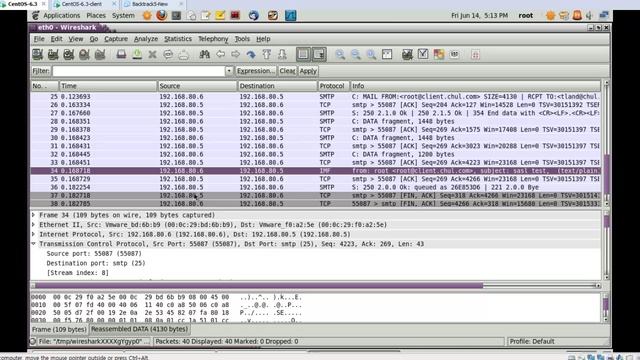The height and width of the screenshot is (360, 640).
Task: Jump to the last packet icon
Action: coord(282,54)
